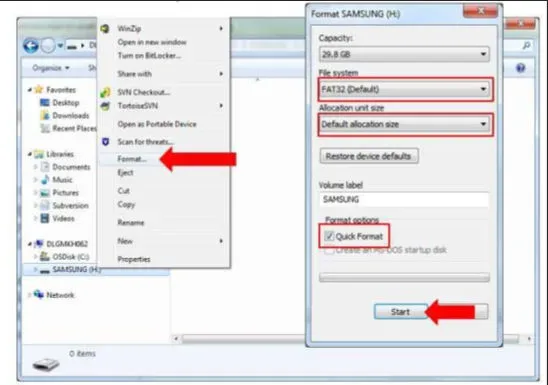The width and height of the screenshot is (548, 385).
Task: Click the Volume label SAMSUNG text field
Action: pos(404,200)
